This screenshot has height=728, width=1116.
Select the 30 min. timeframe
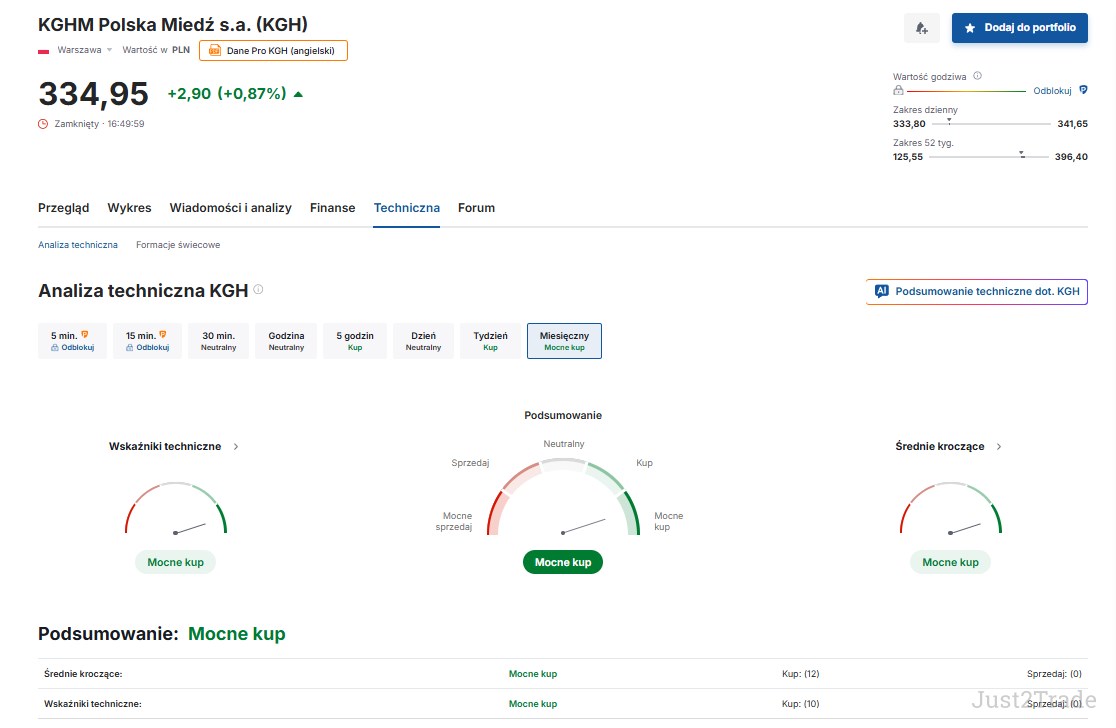click(x=219, y=341)
